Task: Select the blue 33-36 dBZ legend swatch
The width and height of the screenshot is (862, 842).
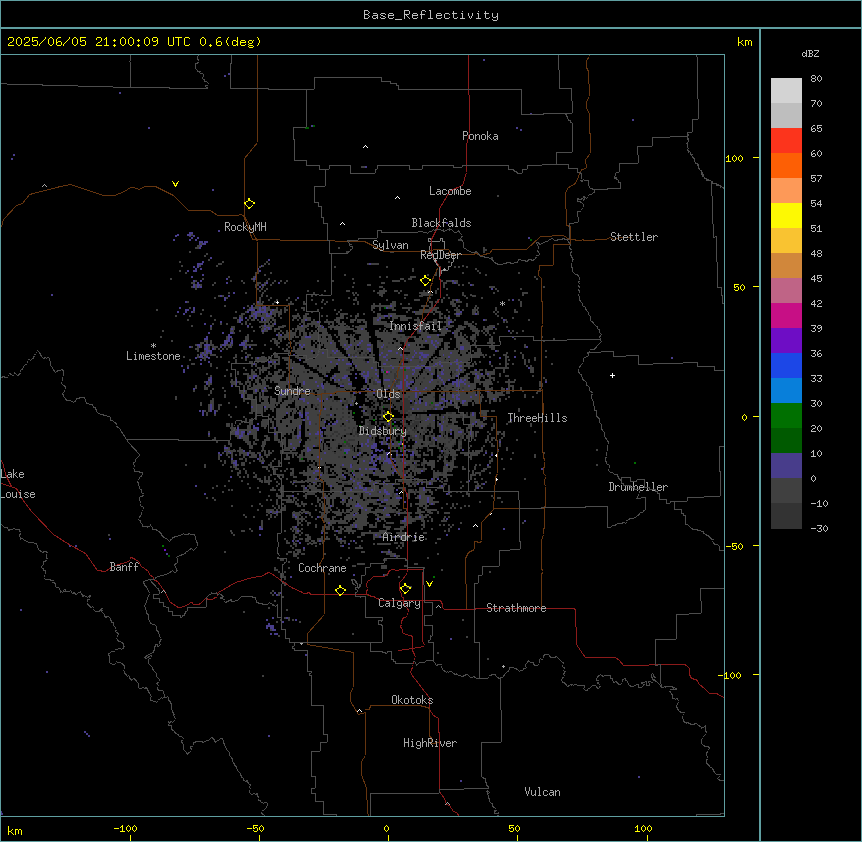Action: (786, 365)
